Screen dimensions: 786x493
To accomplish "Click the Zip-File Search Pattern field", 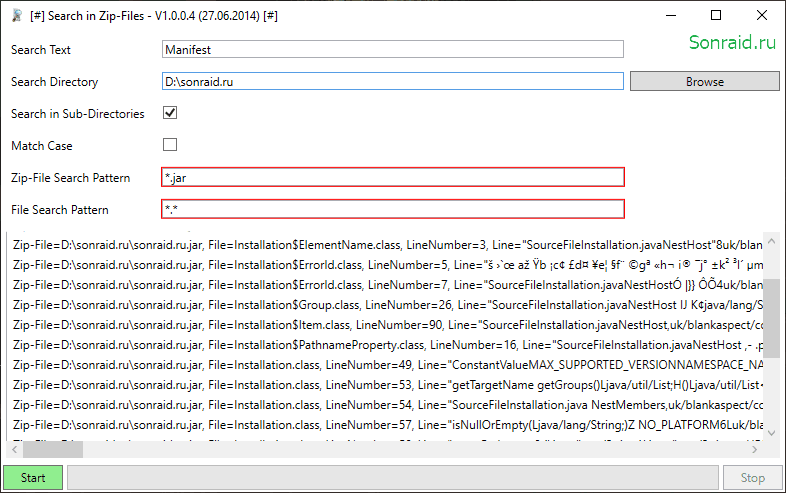I will click(x=392, y=177).
